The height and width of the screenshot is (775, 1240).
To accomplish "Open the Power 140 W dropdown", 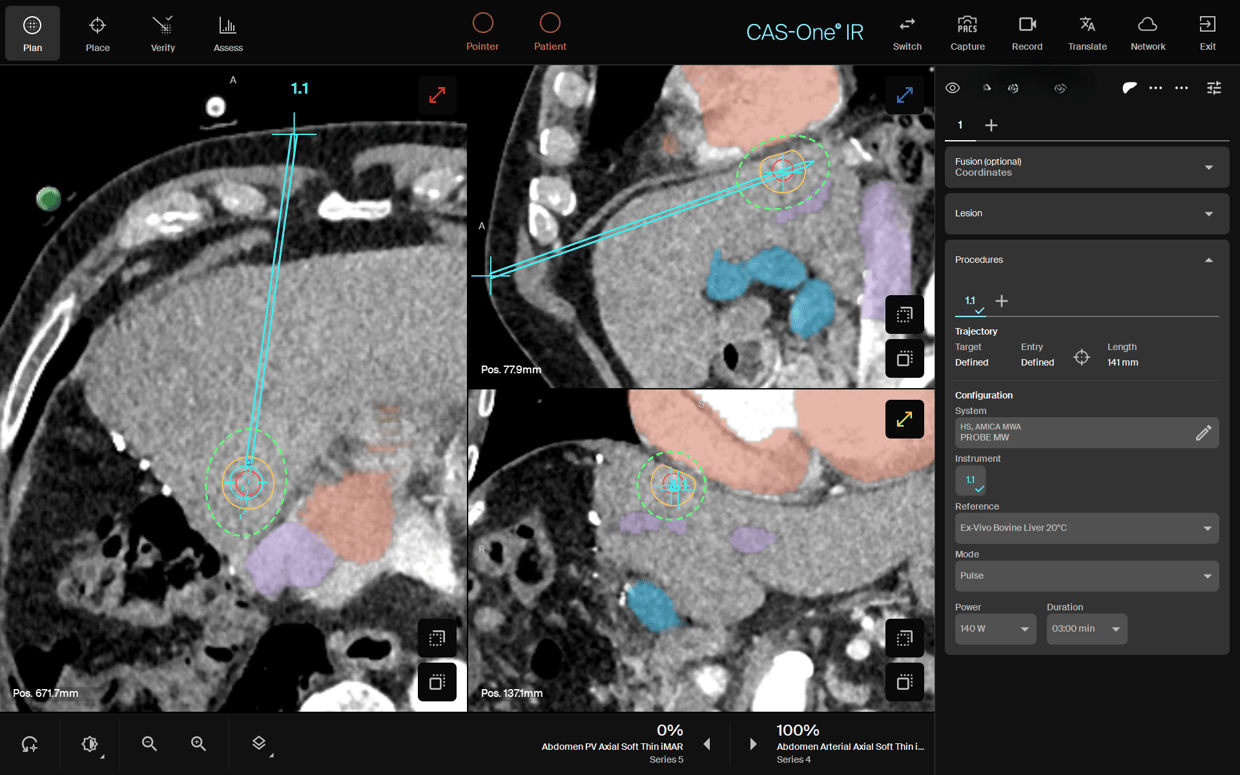I will click(x=995, y=629).
